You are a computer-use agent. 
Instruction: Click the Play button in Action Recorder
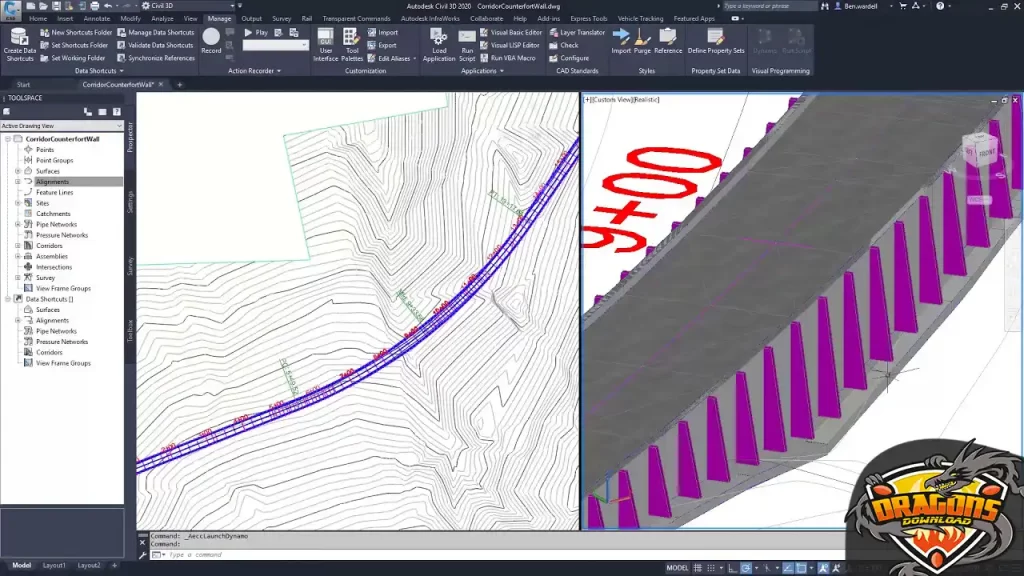(x=251, y=31)
